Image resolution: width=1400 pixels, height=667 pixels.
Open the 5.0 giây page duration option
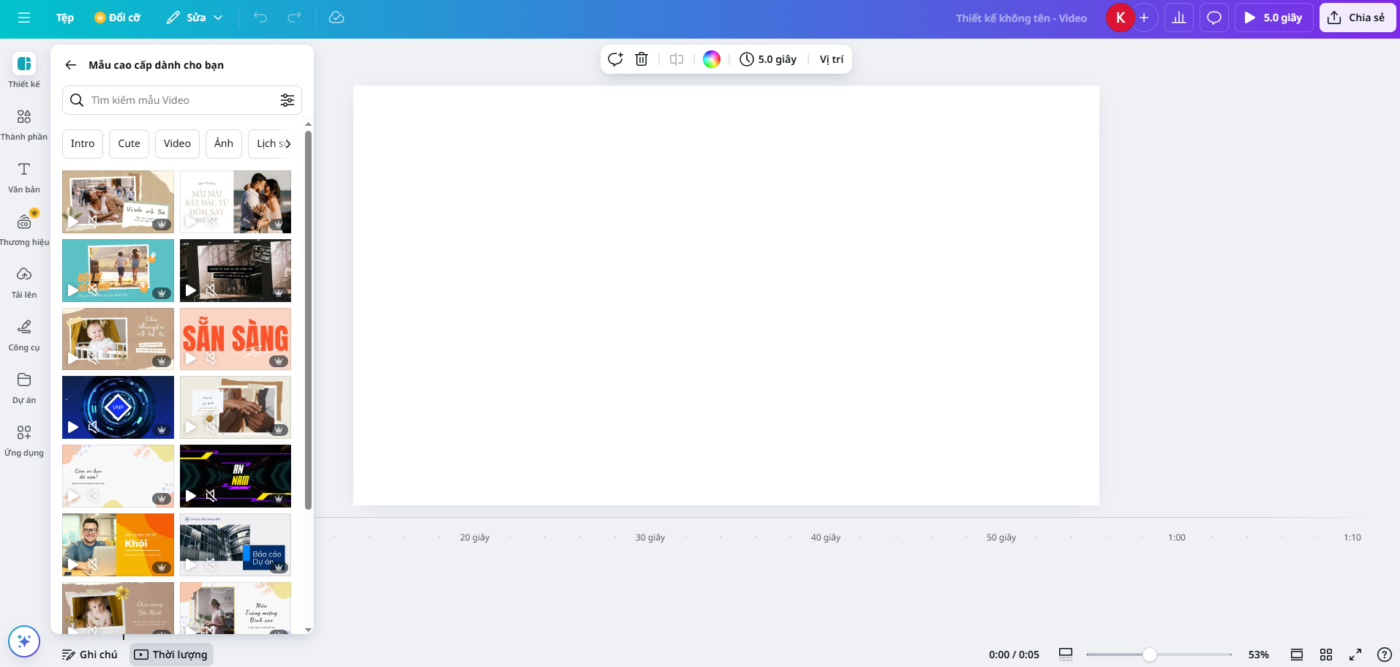coord(768,59)
